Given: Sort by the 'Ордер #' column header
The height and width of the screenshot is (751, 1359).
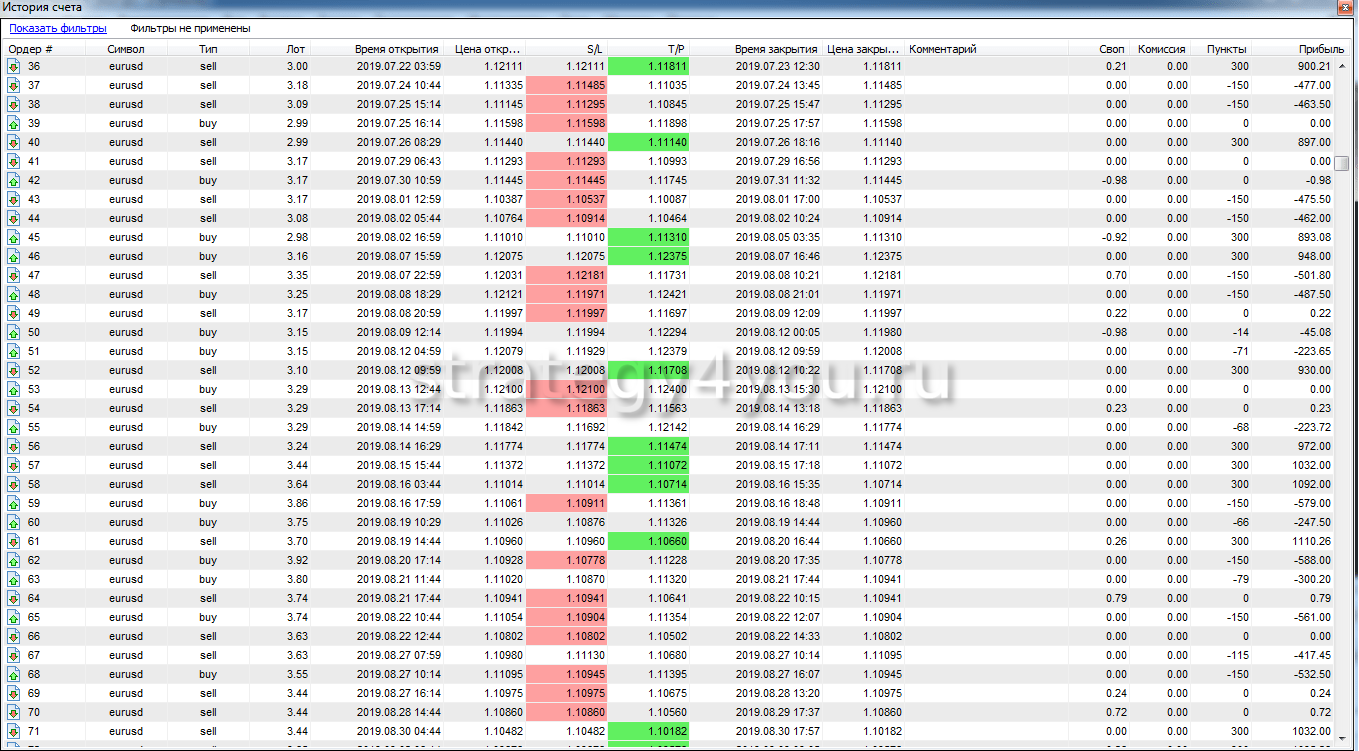Looking at the screenshot, I should [31, 48].
